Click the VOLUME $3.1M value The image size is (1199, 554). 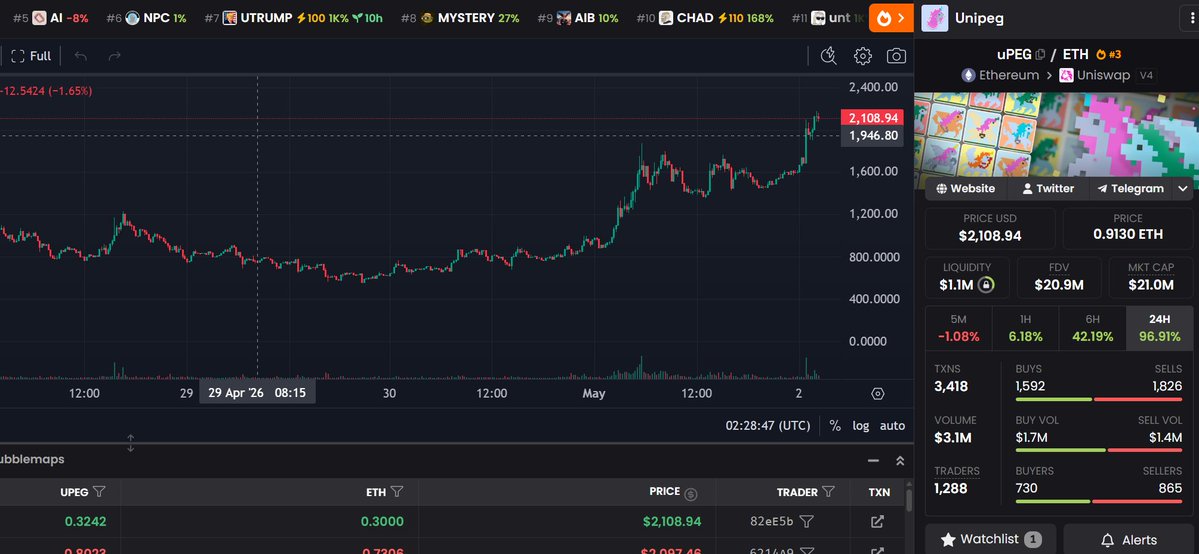(x=953, y=438)
